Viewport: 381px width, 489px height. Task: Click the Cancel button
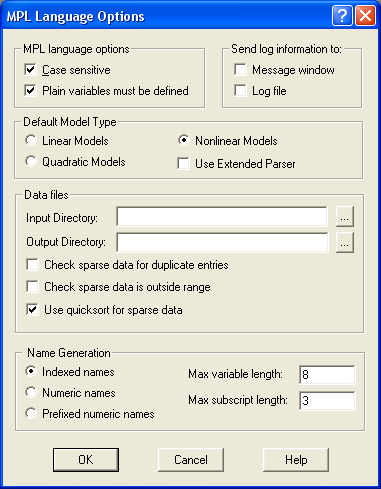pyautogui.click(x=191, y=460)
